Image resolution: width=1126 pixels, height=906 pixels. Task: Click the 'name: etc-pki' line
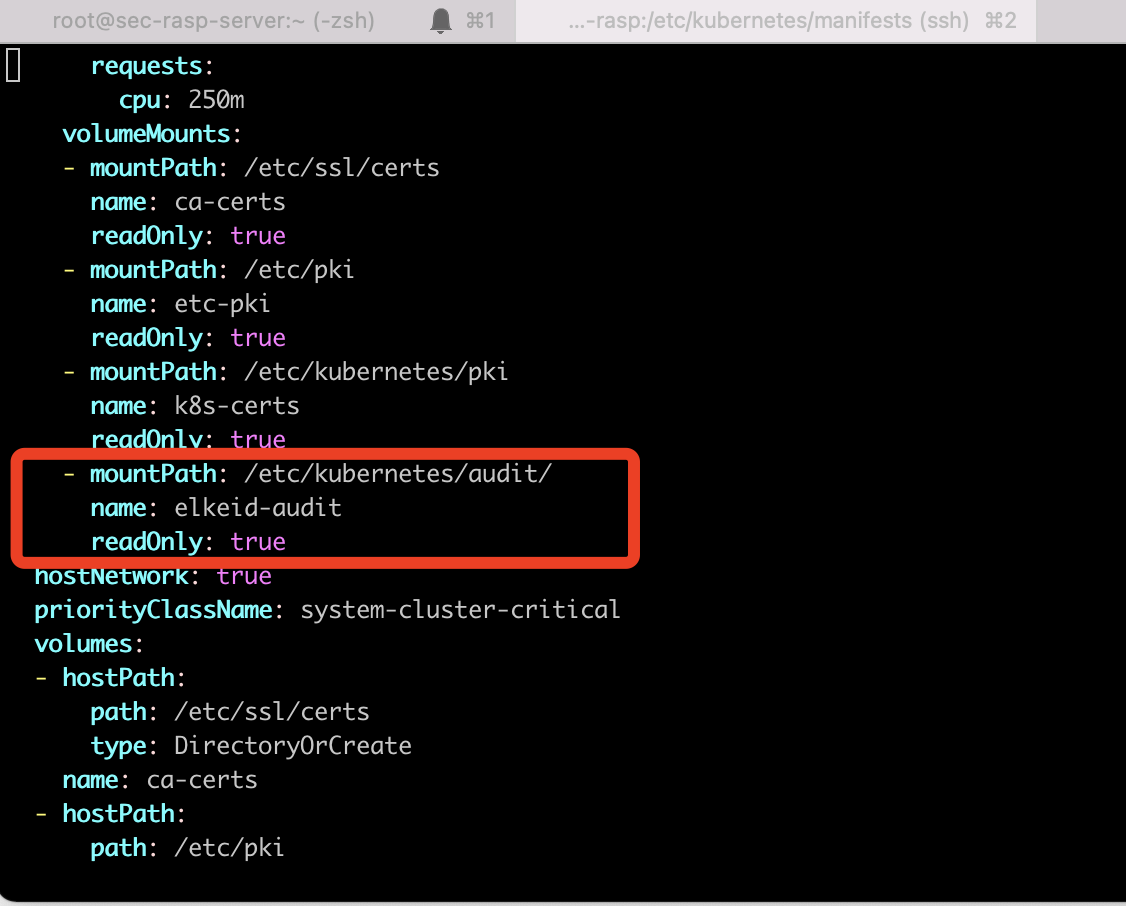click(180, 304)
